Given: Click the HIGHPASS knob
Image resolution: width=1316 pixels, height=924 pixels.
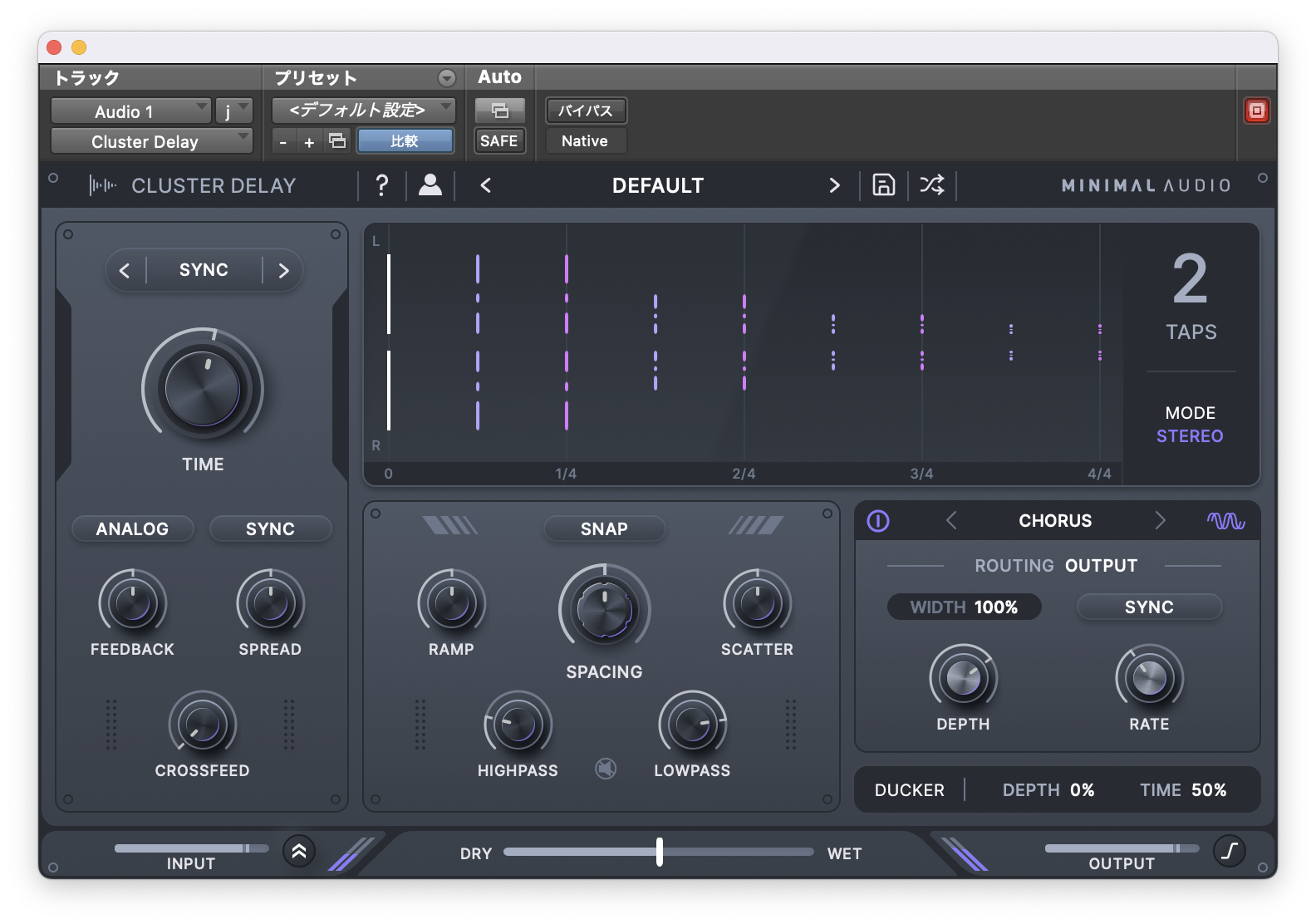Looking at the screenshot, I should click(518, 725).
